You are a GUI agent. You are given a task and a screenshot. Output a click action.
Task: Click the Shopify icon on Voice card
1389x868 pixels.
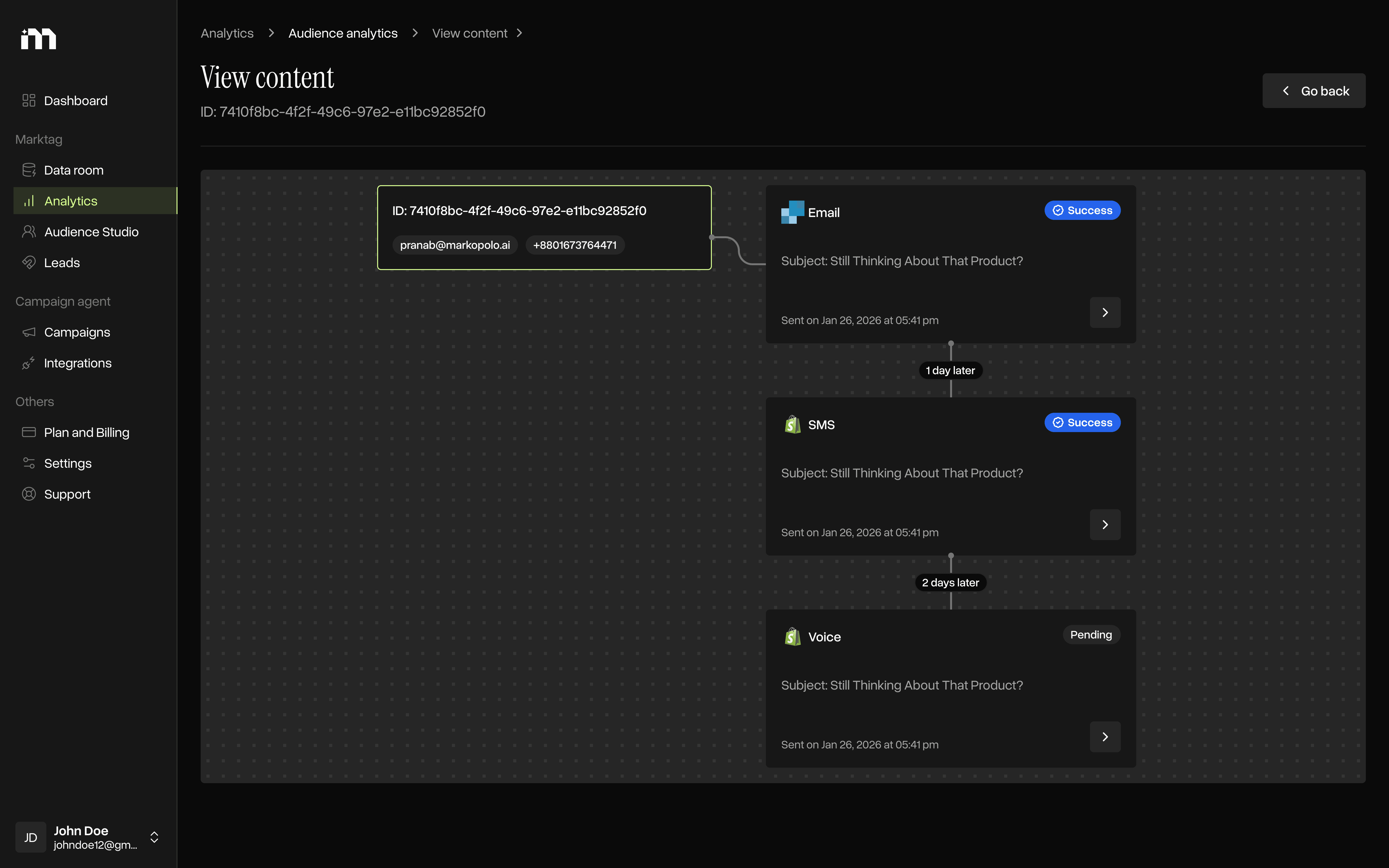coord(793,637)
